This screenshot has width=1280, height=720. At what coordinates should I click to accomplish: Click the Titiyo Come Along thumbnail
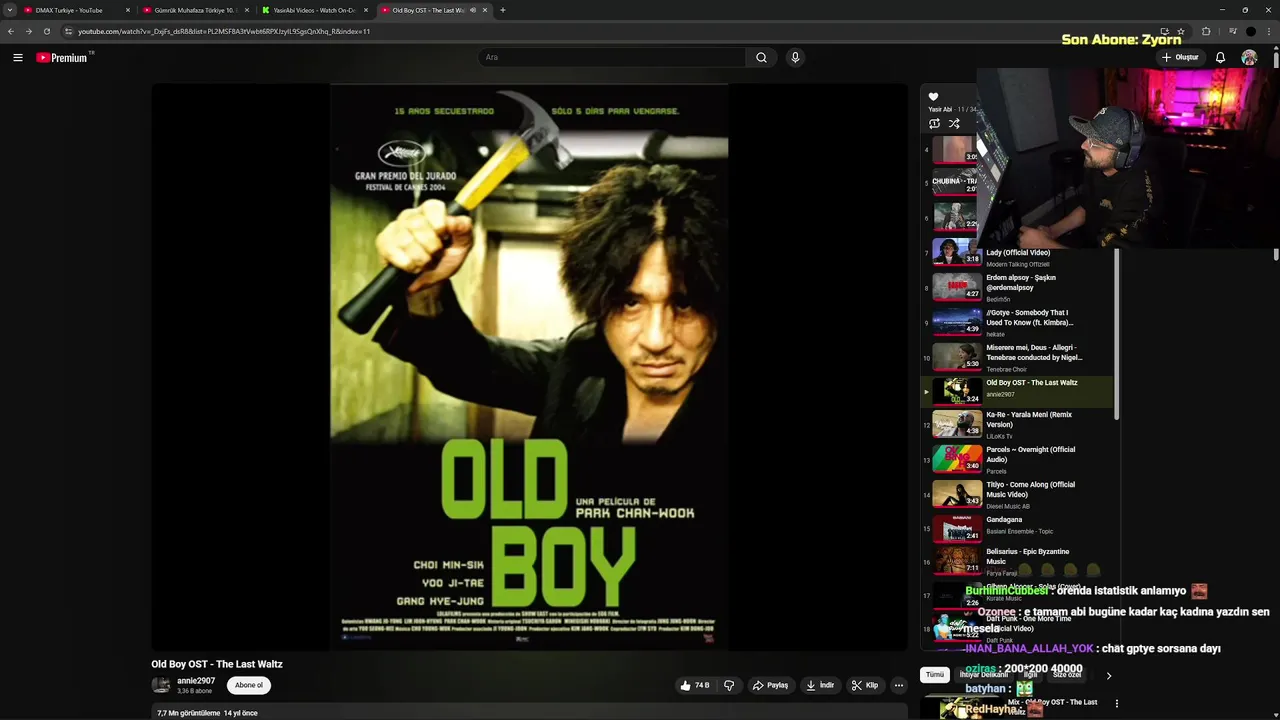coord(957,494)
